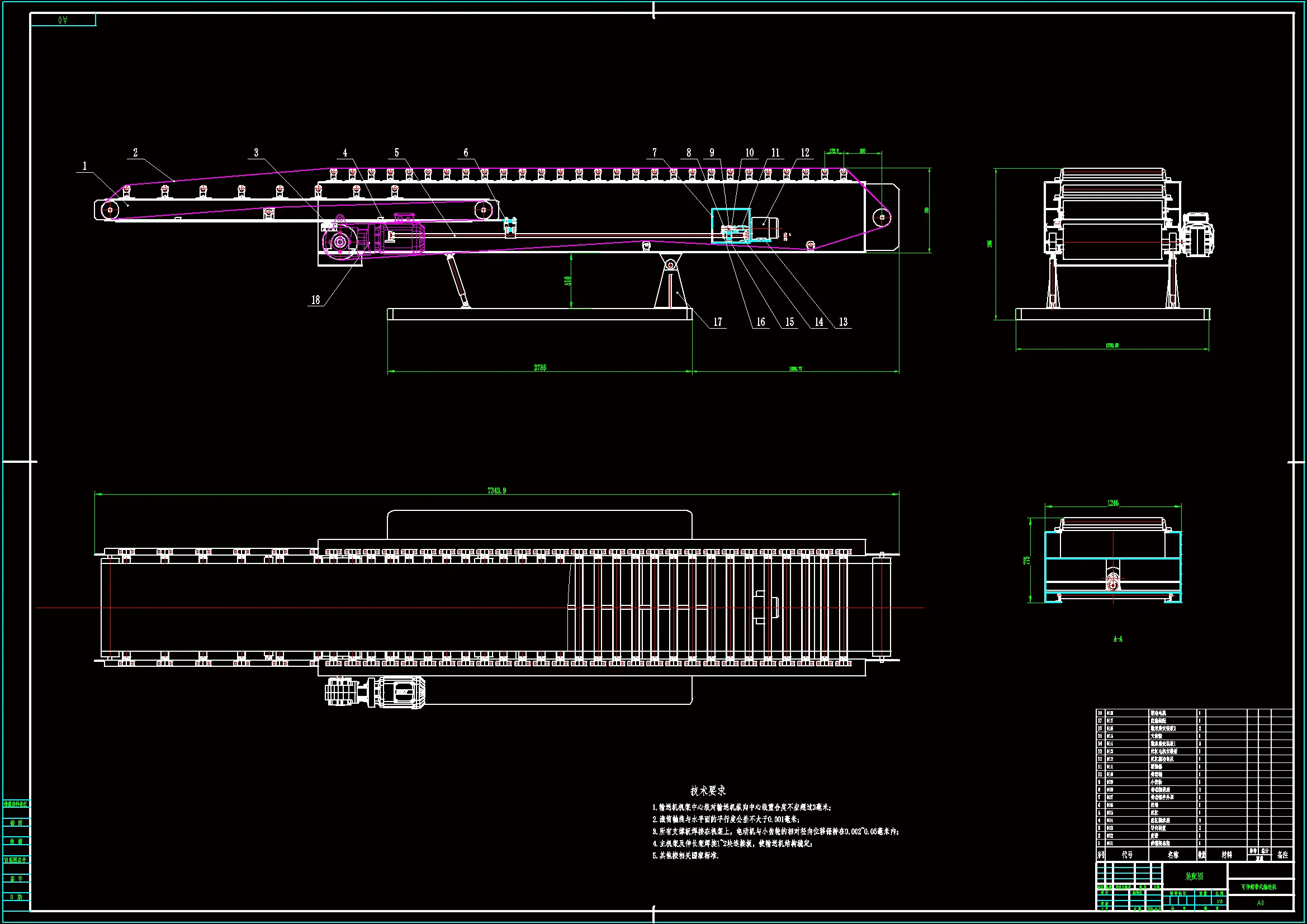This screenshot has height=924, width=1307.
Task: Click the 代号 column header cell
Action: pyautogui.click(x=1127, y=855)
